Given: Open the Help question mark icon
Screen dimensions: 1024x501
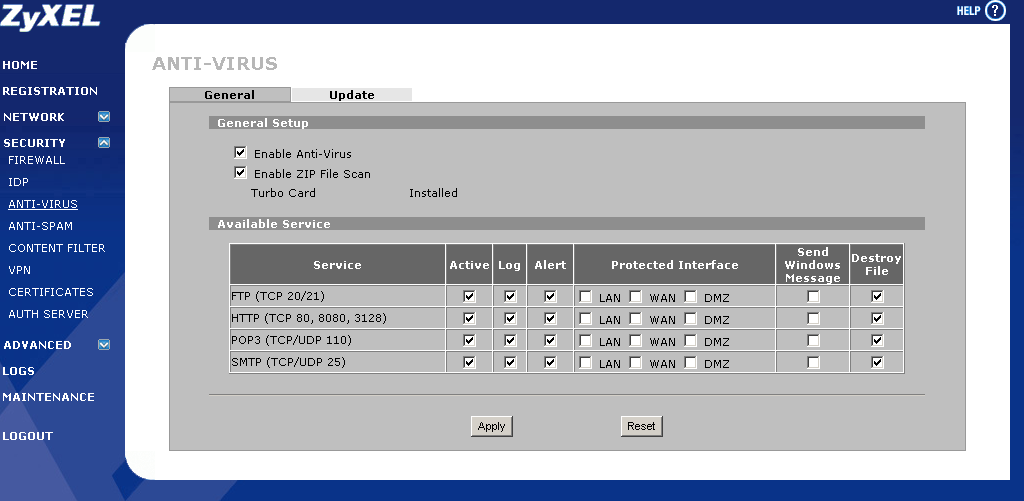Looking at the screenshot, I should [x=995, y=10].
